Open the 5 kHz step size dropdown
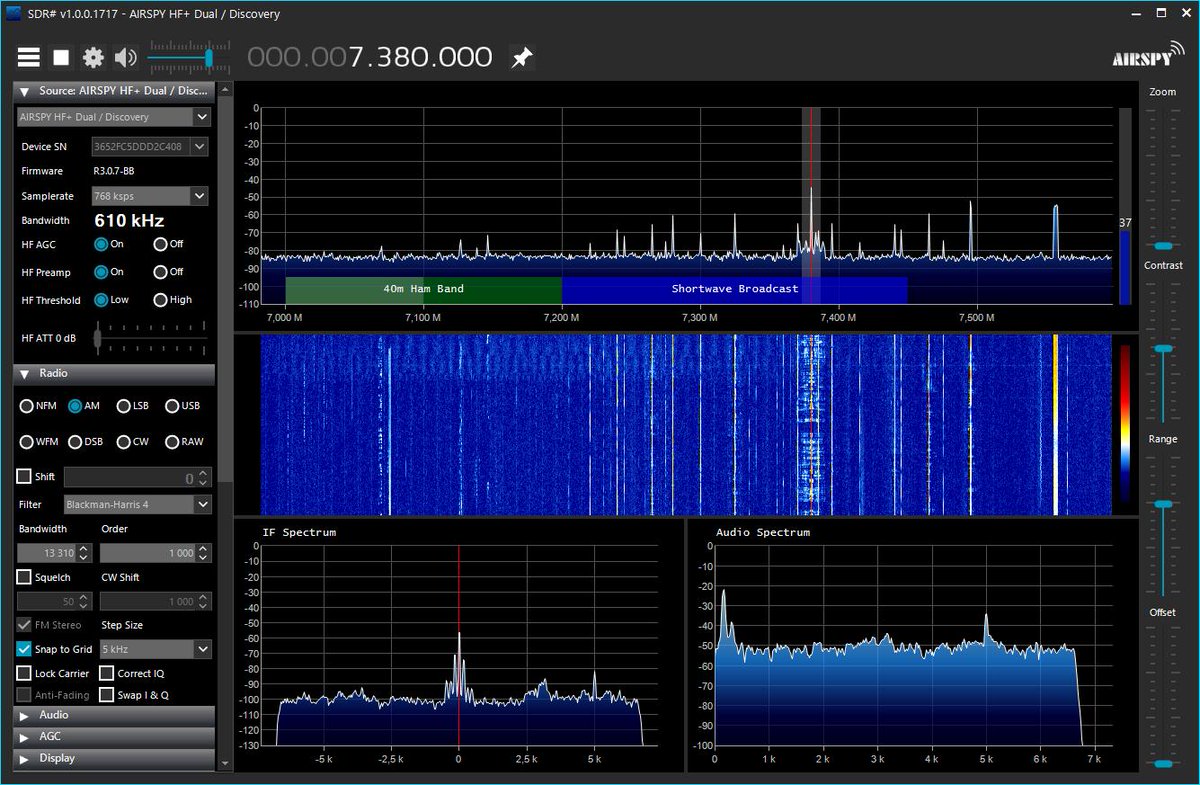This screenshot has width=1200, height=785. (155, 649)
